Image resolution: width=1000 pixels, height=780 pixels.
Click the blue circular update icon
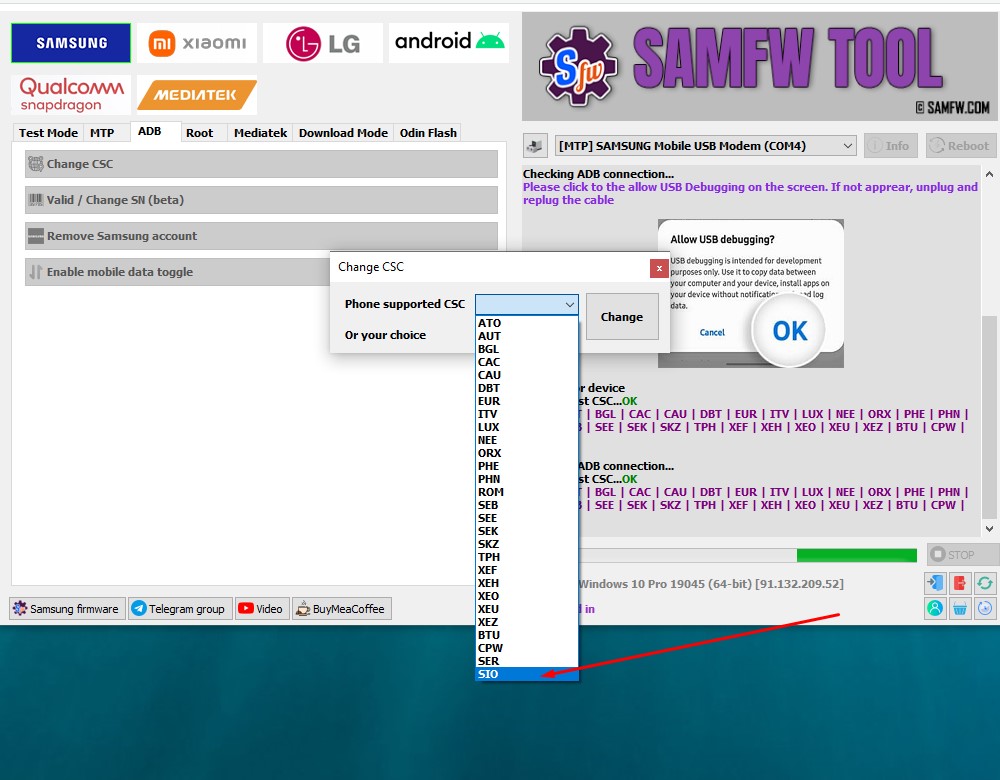(x=985, y=608)
